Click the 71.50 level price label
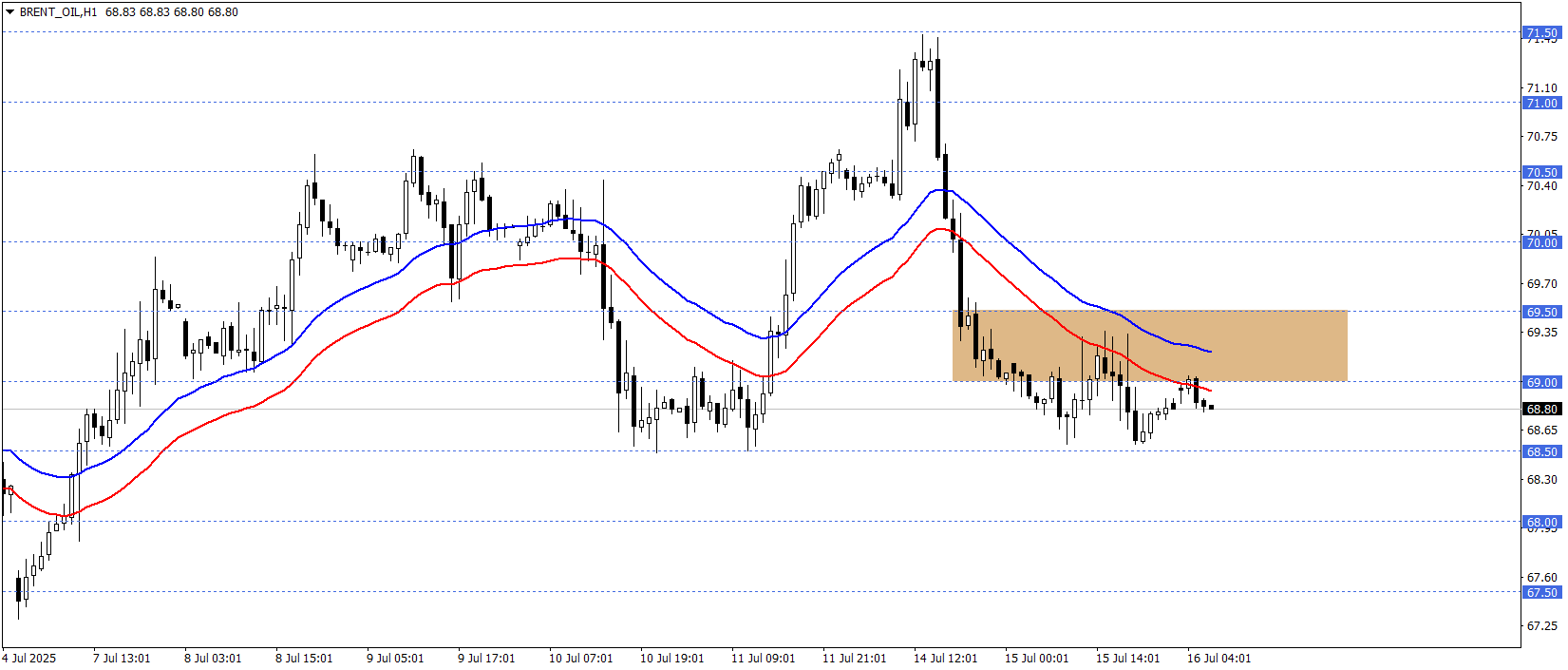 (x=1541, y=33)
